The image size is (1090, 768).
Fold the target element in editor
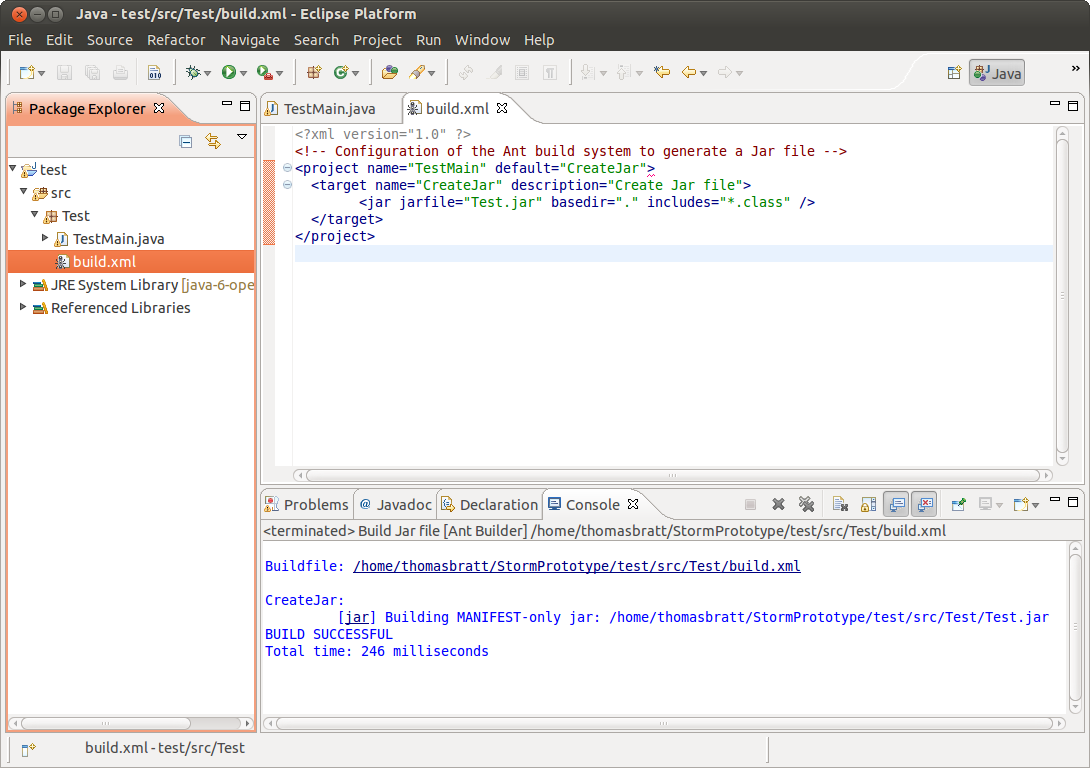[287, 185]
